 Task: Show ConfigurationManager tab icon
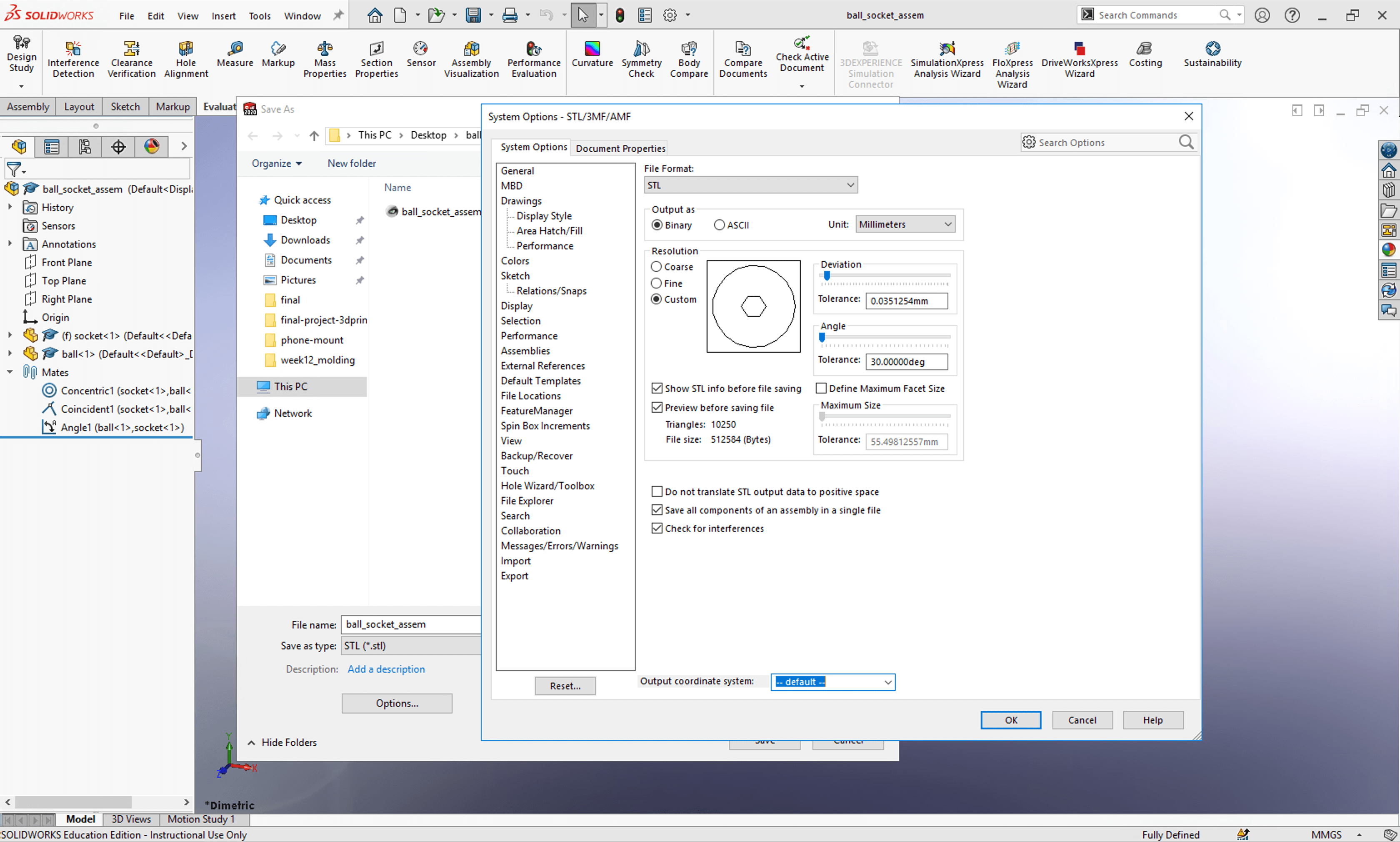(x=85, y=147)
